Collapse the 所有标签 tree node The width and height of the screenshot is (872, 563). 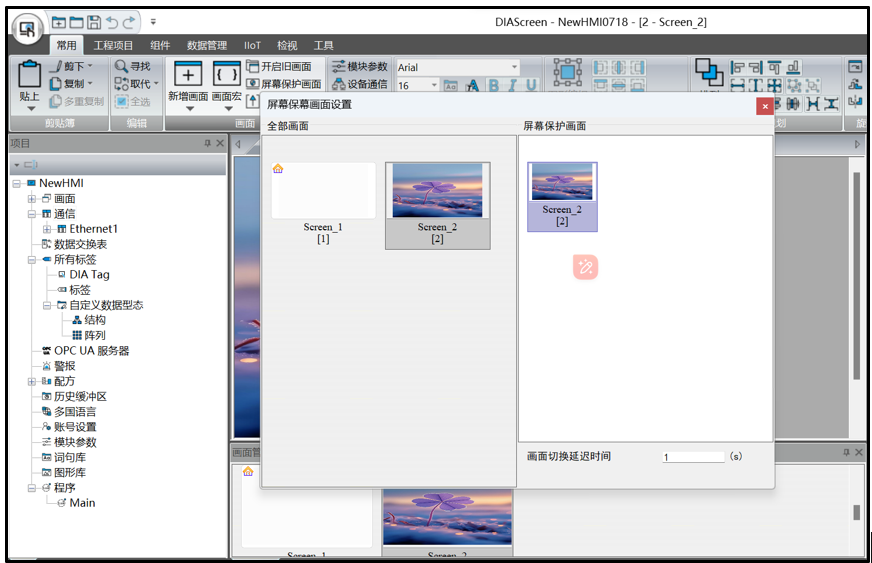click(x=32, y=259)
